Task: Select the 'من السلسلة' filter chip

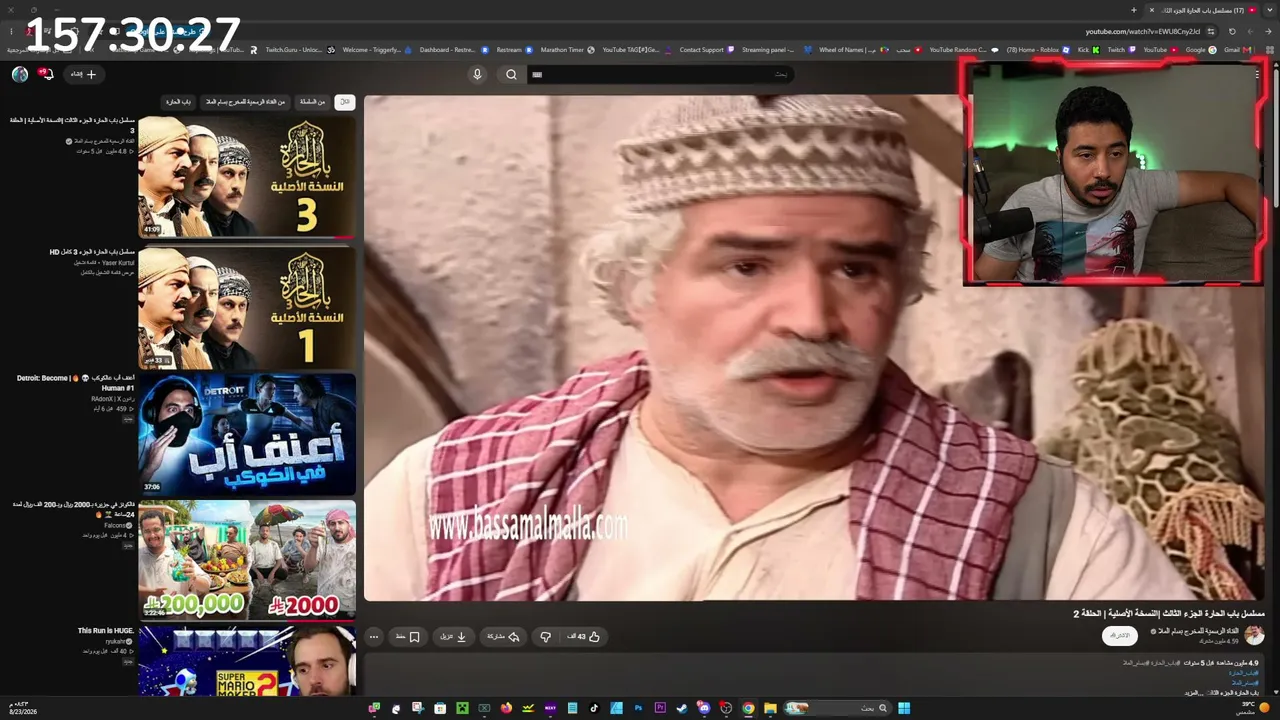Action: click(312, 102)
